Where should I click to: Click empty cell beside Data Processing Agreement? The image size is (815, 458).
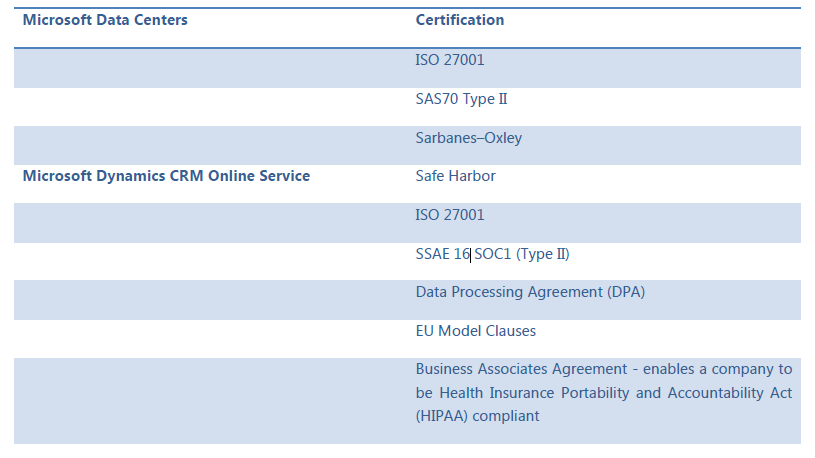click(x=211, y=300)
